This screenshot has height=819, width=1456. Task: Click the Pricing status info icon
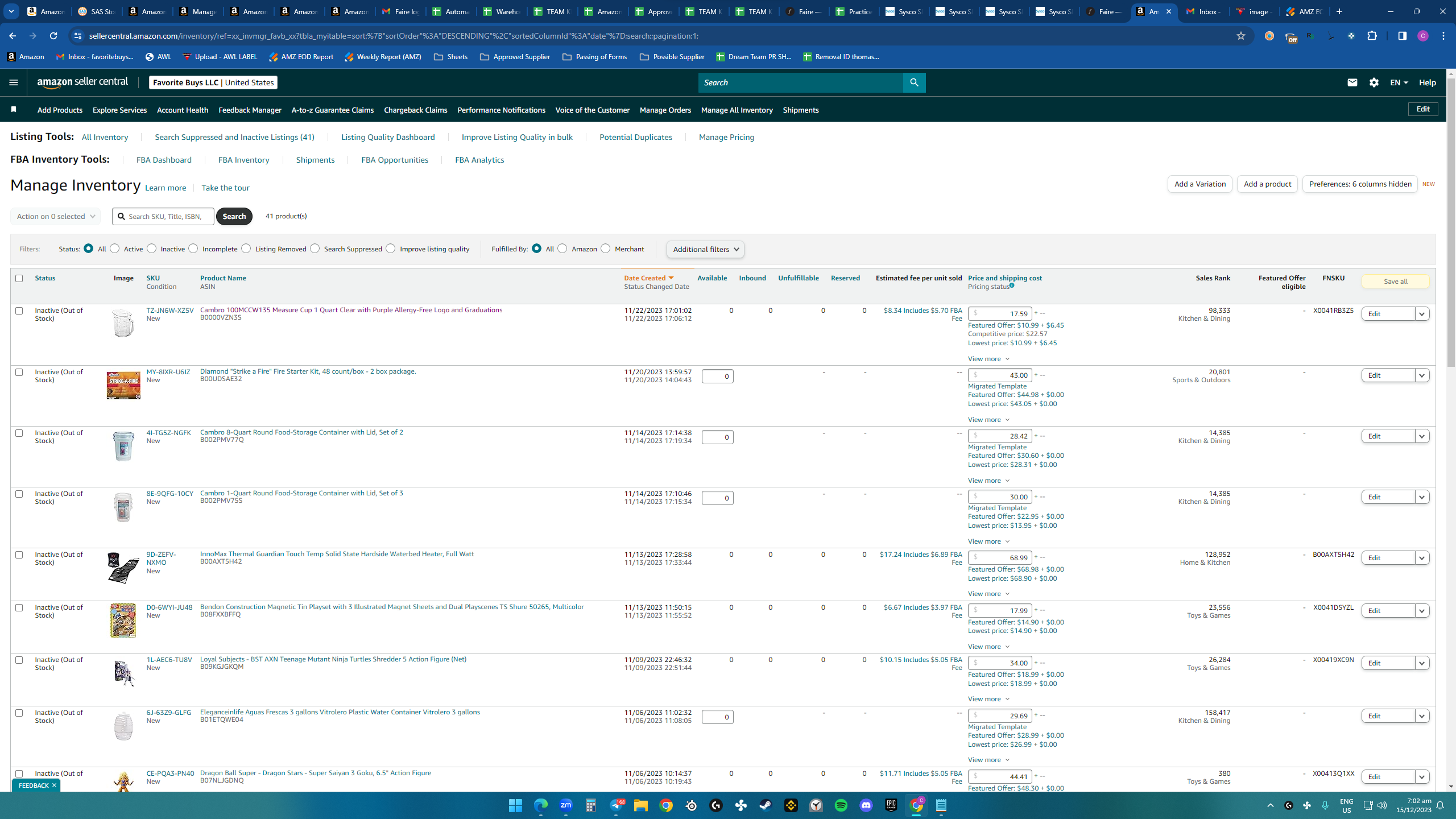pyautogui.click(x=1012, y=286)
